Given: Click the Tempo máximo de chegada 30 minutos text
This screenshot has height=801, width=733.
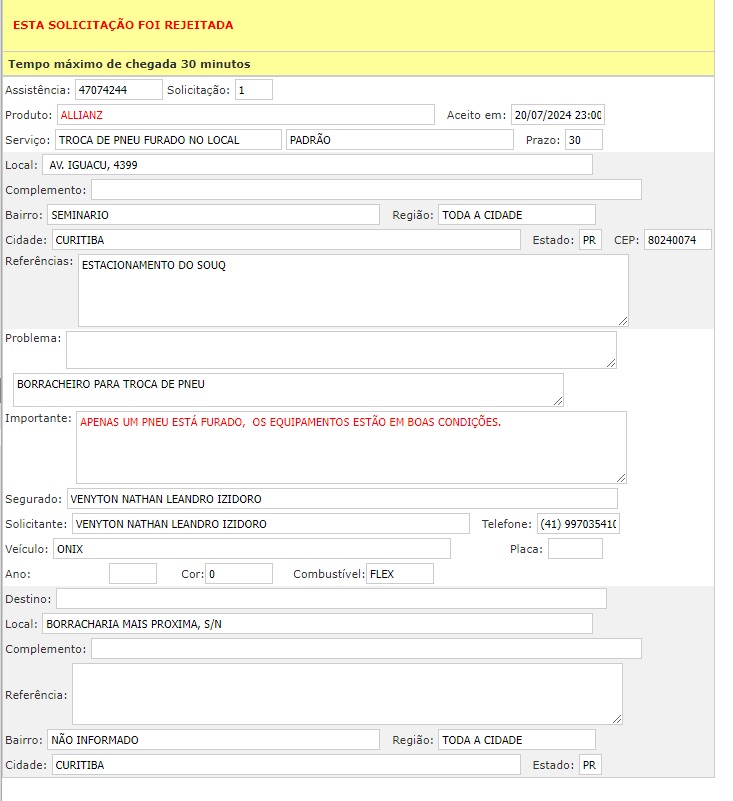Looking at the screenshot, I should 129,64.
